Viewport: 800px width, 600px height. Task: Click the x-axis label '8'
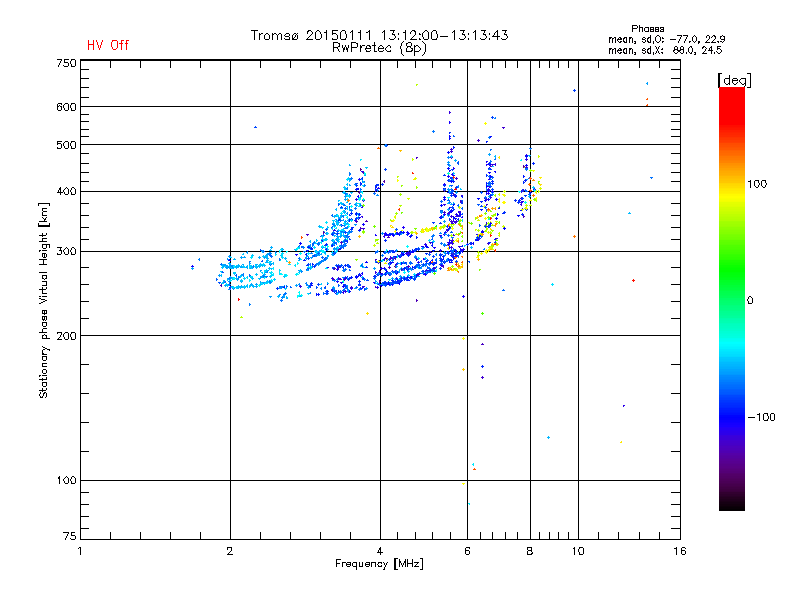(x=530, y=551)
